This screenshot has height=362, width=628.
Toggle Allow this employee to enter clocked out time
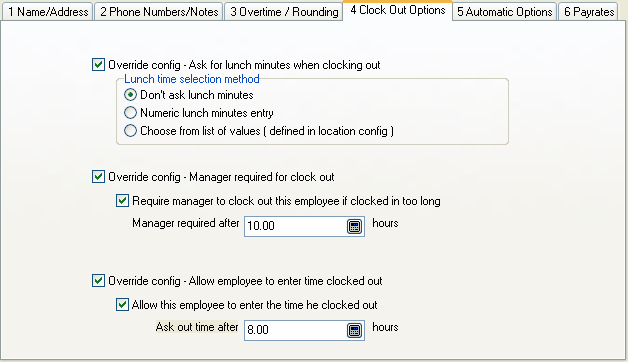(122, 305)
